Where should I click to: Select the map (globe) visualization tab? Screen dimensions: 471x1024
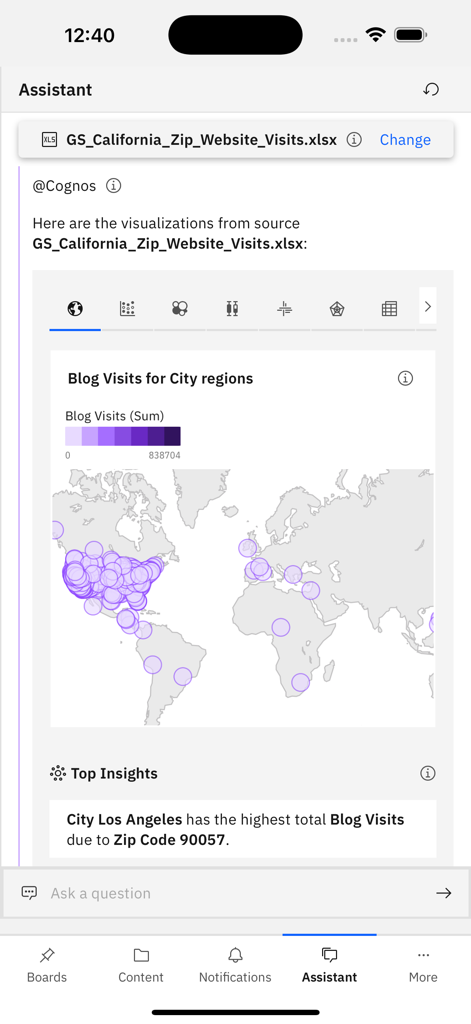75,308
